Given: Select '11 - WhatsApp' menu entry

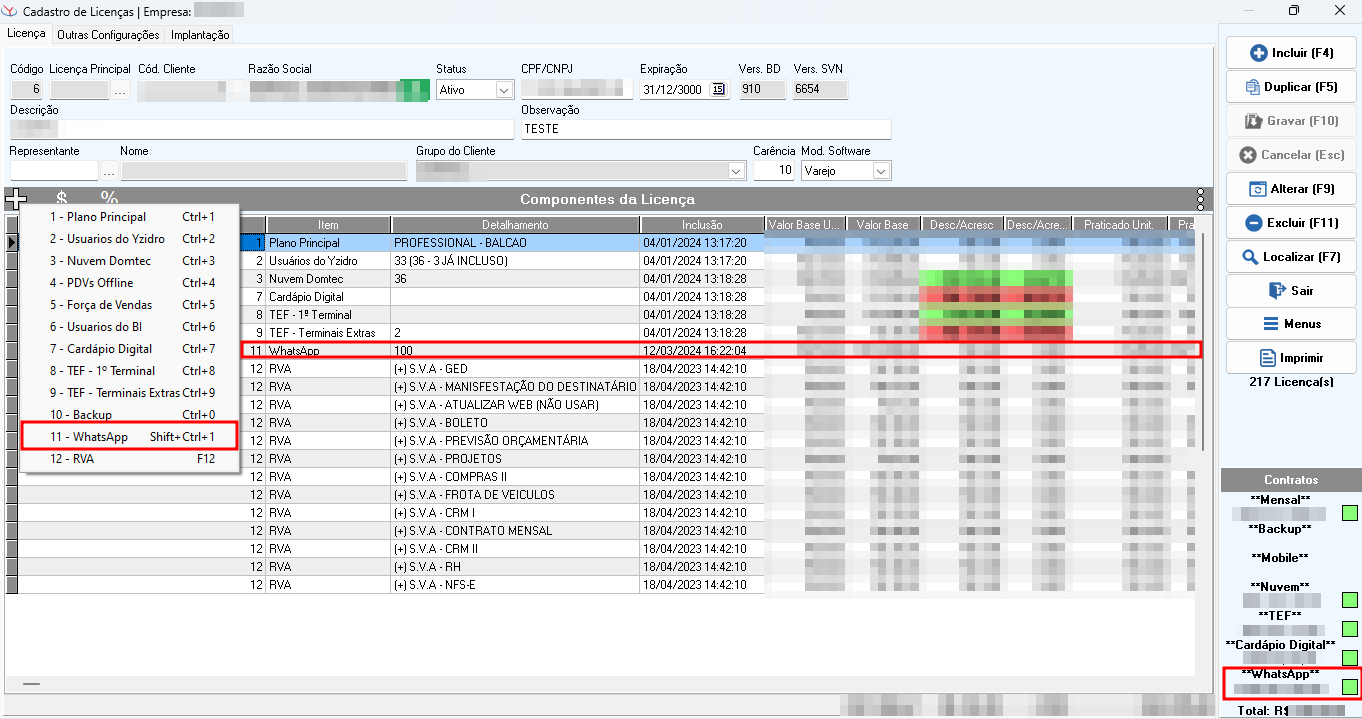Looking at the screenshot, I should point(130,437).
